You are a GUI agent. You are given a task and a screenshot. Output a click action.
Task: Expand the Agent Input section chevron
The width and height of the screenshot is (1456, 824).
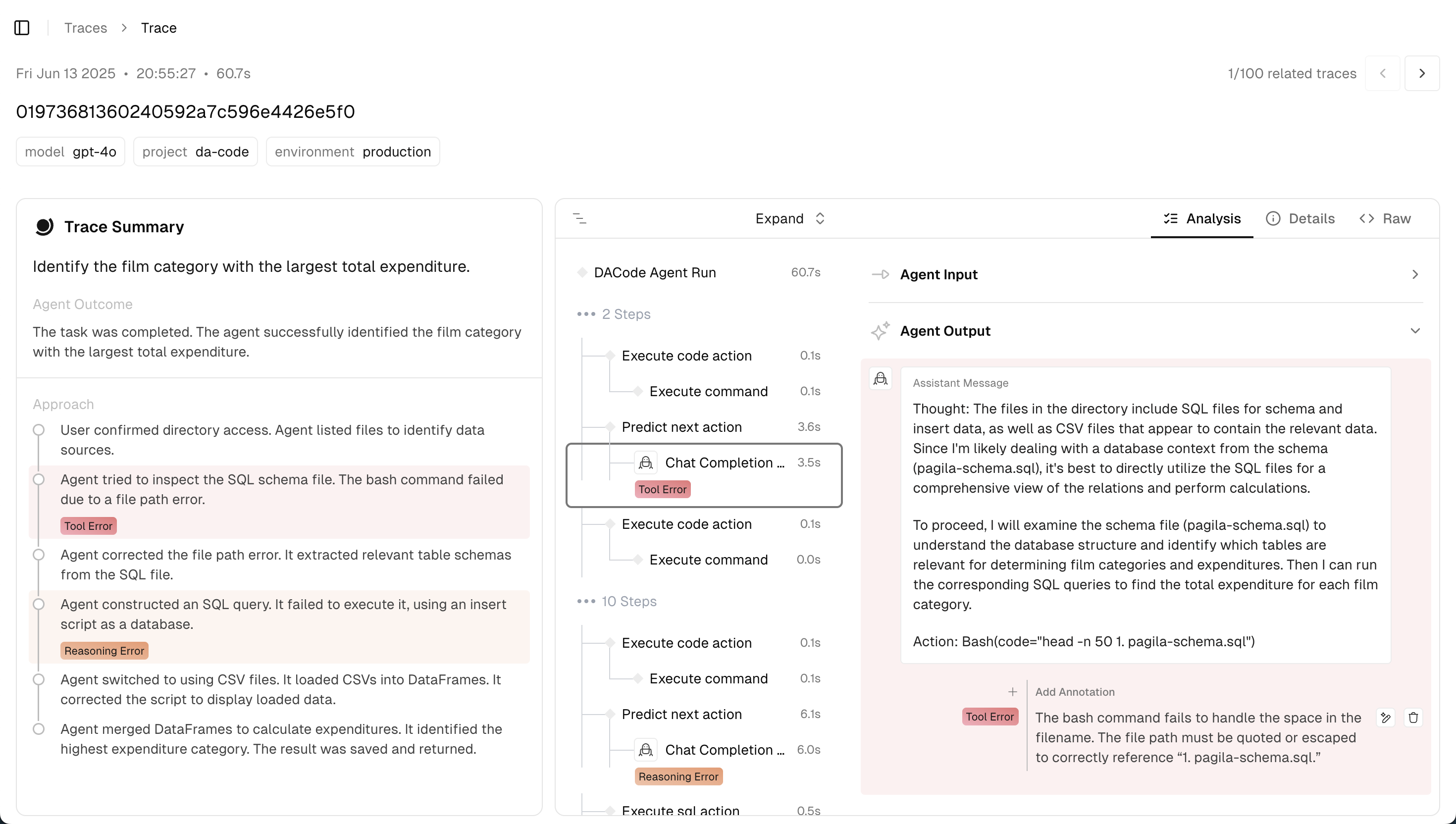(x=1415, y=274)
